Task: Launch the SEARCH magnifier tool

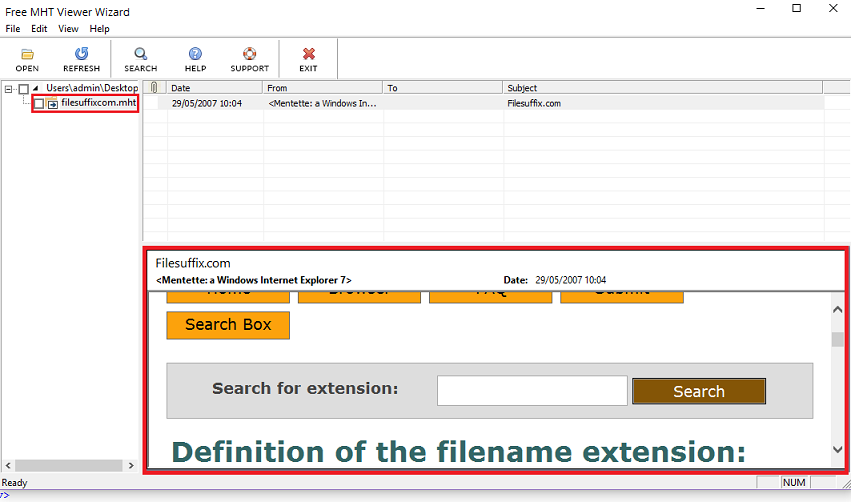Action: click(141, 60)
